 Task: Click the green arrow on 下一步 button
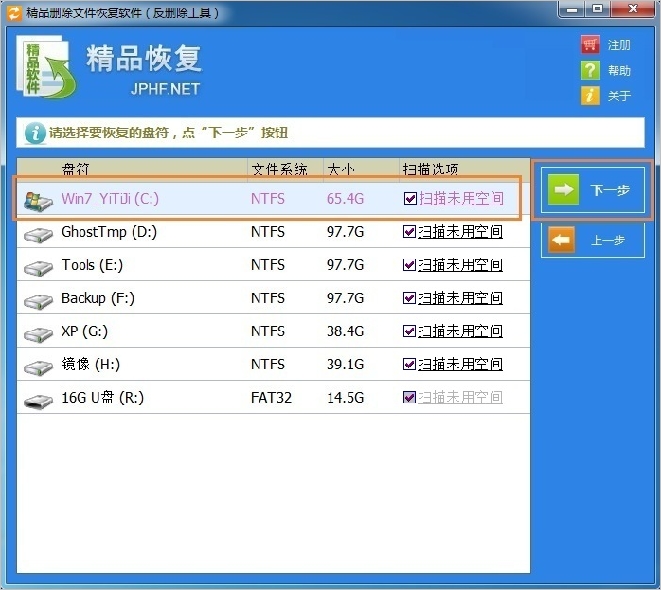(563, 190)
